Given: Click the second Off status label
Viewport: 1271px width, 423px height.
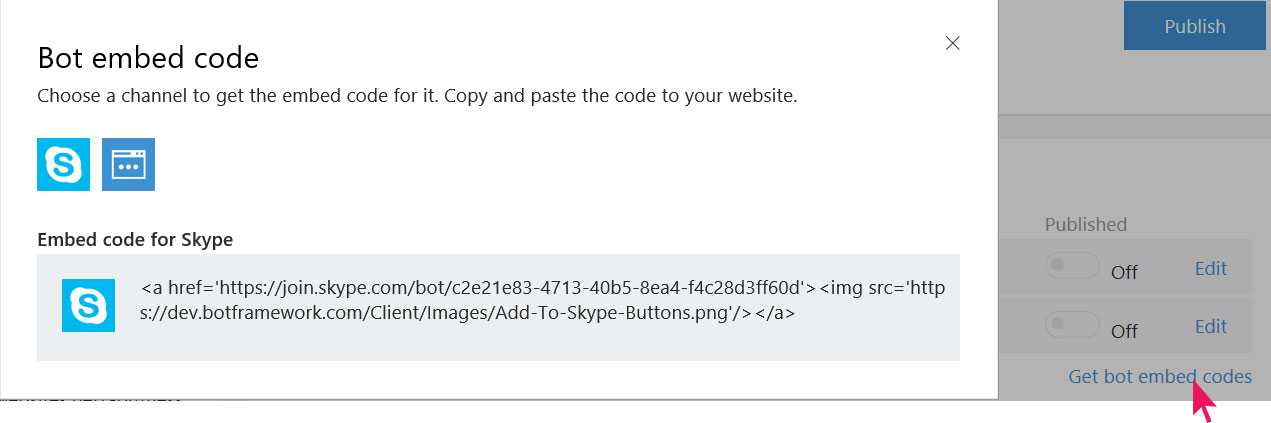Looking at the screenshot, I should point(1124,330).
